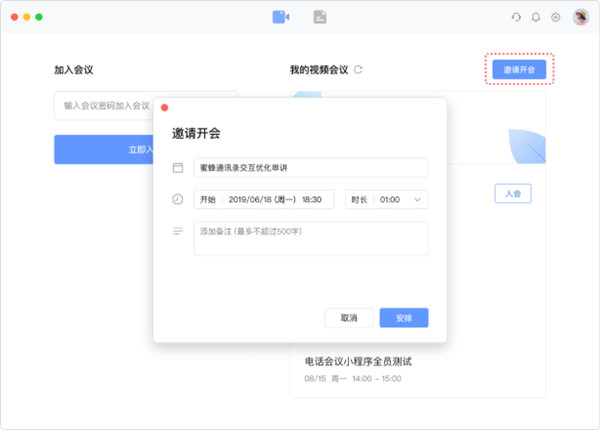The image size is (600, 430).
Task: Click the 立即入会 blue join button
Action: (104, 149)
